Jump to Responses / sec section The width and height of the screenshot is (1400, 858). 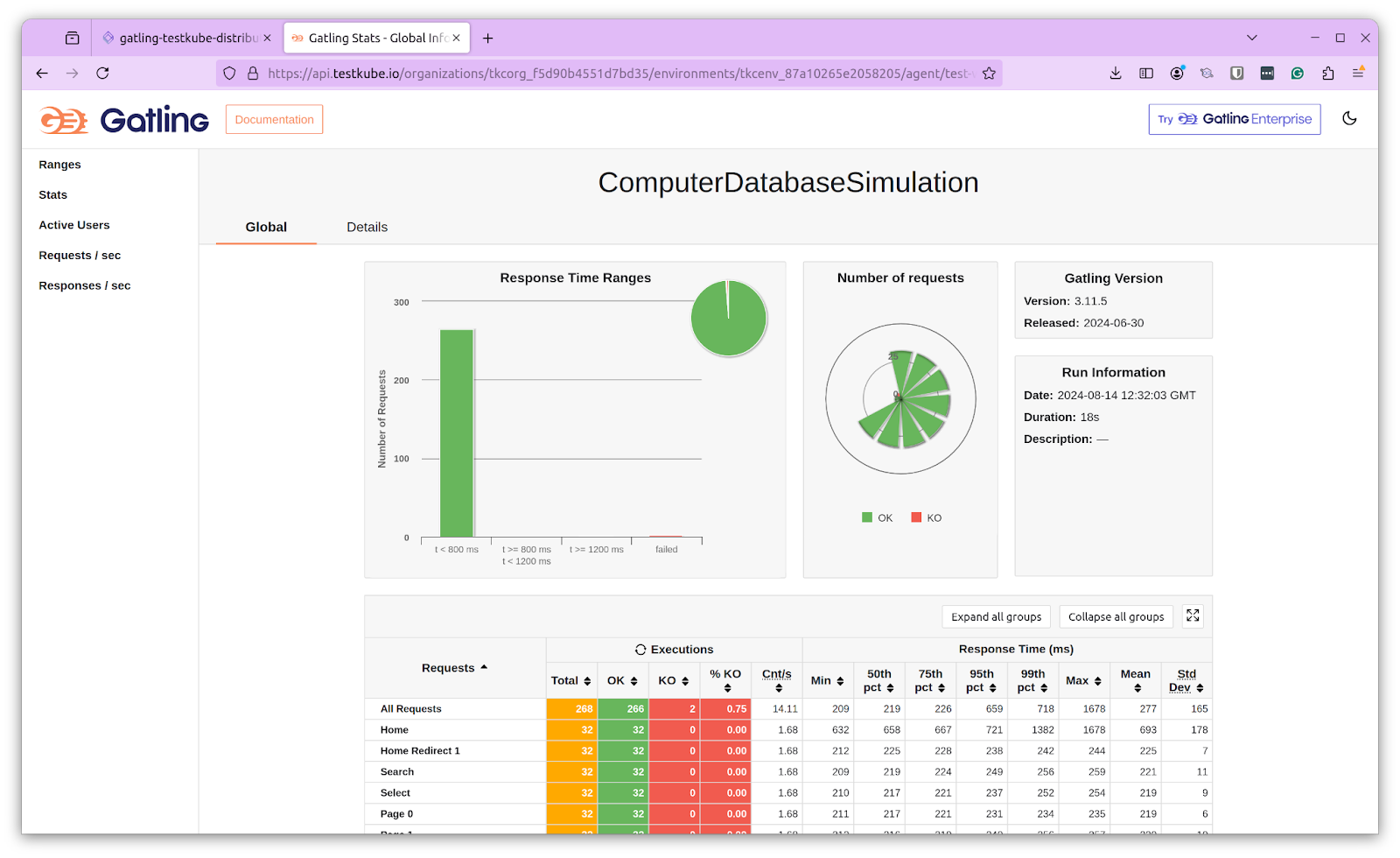point(85,285)
